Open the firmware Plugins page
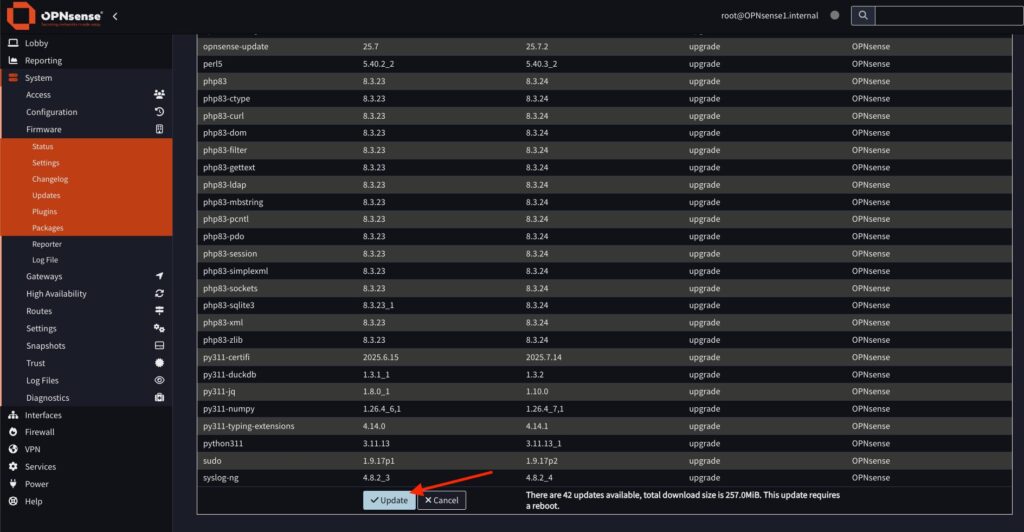 coord(44,212)
